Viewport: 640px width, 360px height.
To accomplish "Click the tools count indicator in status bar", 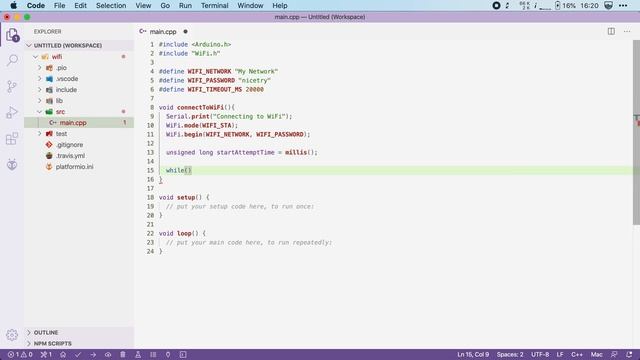I will (x=46, y=355).
